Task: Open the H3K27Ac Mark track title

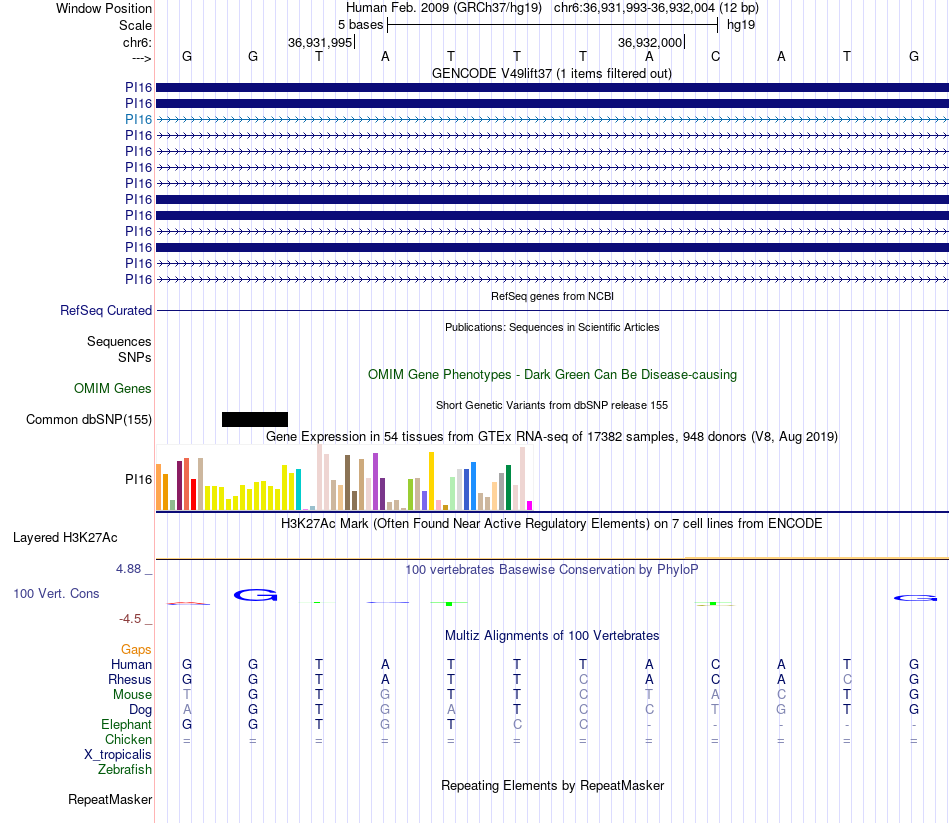Action: pyautogui.click(x=552, y=524)
